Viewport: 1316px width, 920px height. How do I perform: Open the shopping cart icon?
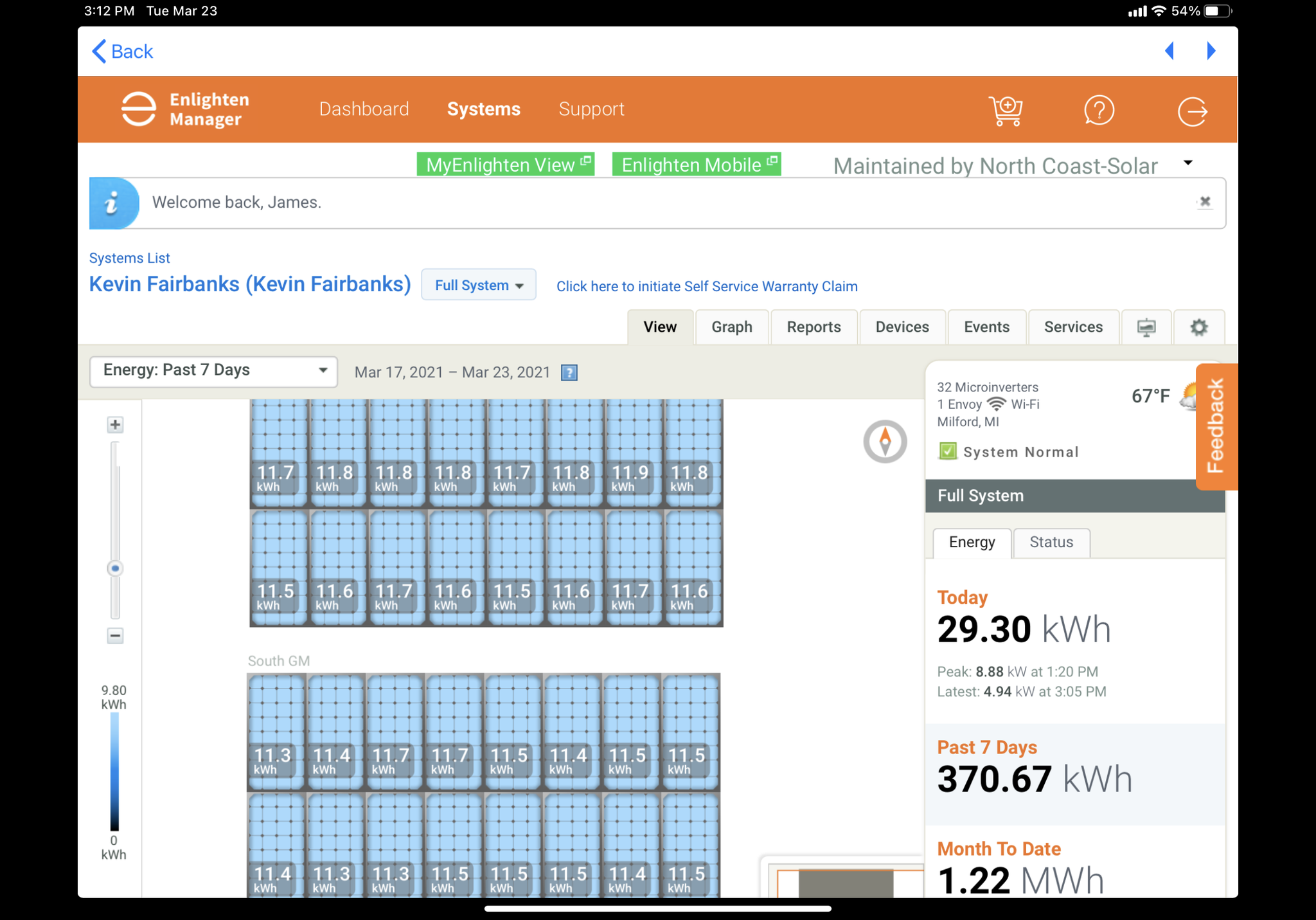point(1006,111)
